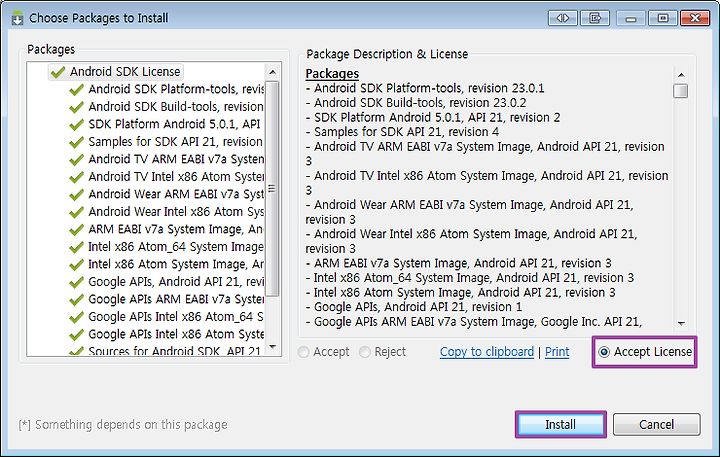Click checkmark next to ARM EABI v7a System Image
720x457 pixels.
(x=76, y=229)
